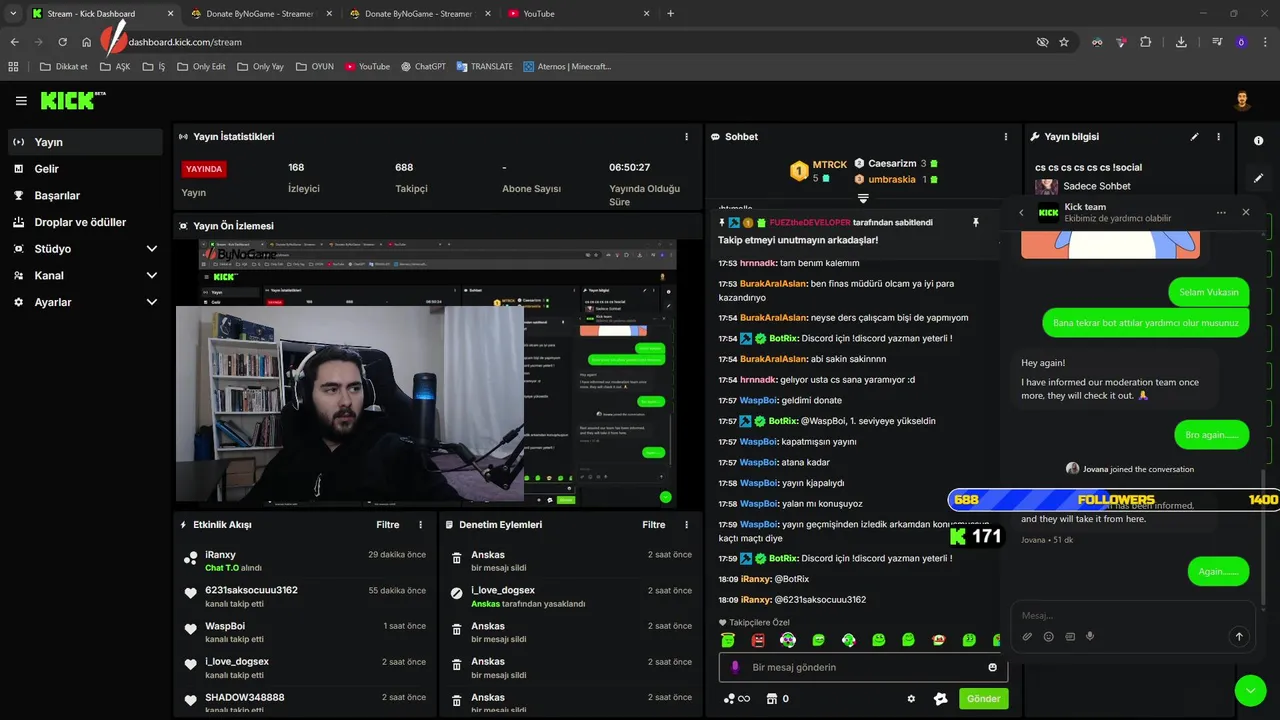Open the Only Edit bookmarks folder
Viewport: 1280px width, 720px height.
coord(201,67)
